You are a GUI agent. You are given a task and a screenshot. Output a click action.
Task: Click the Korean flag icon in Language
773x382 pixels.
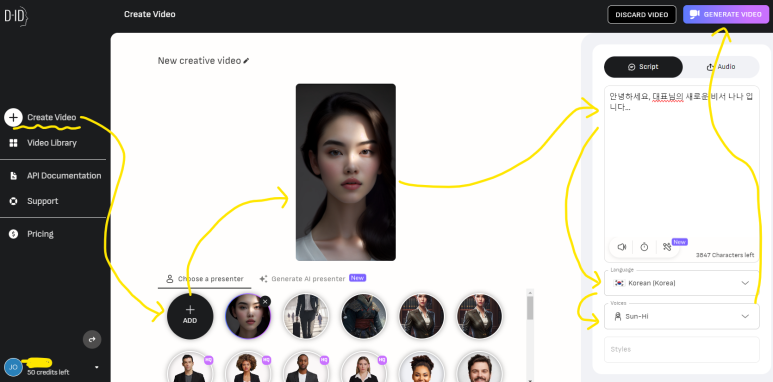click(x=619, y=283)
